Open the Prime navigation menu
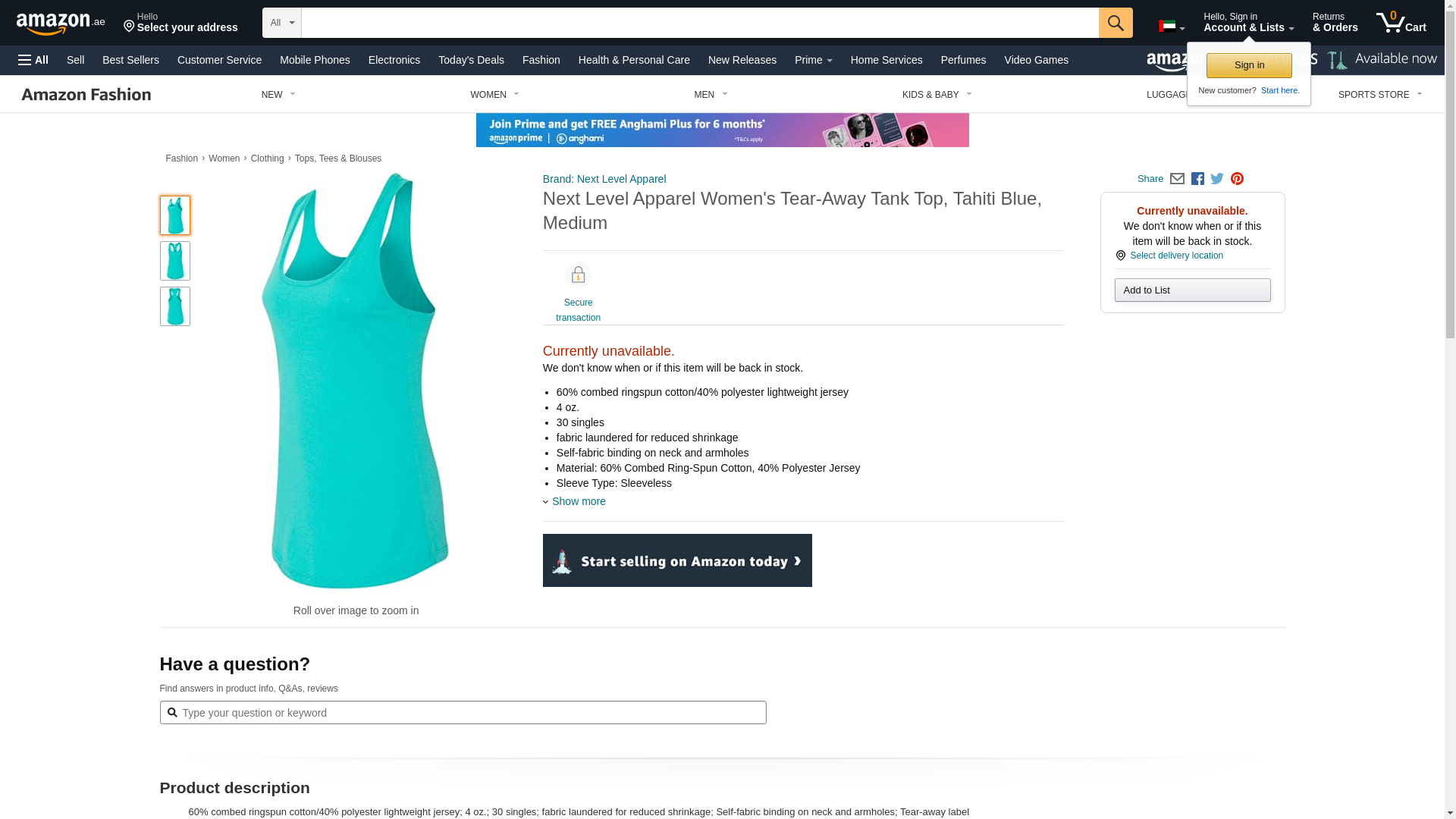 813,60
